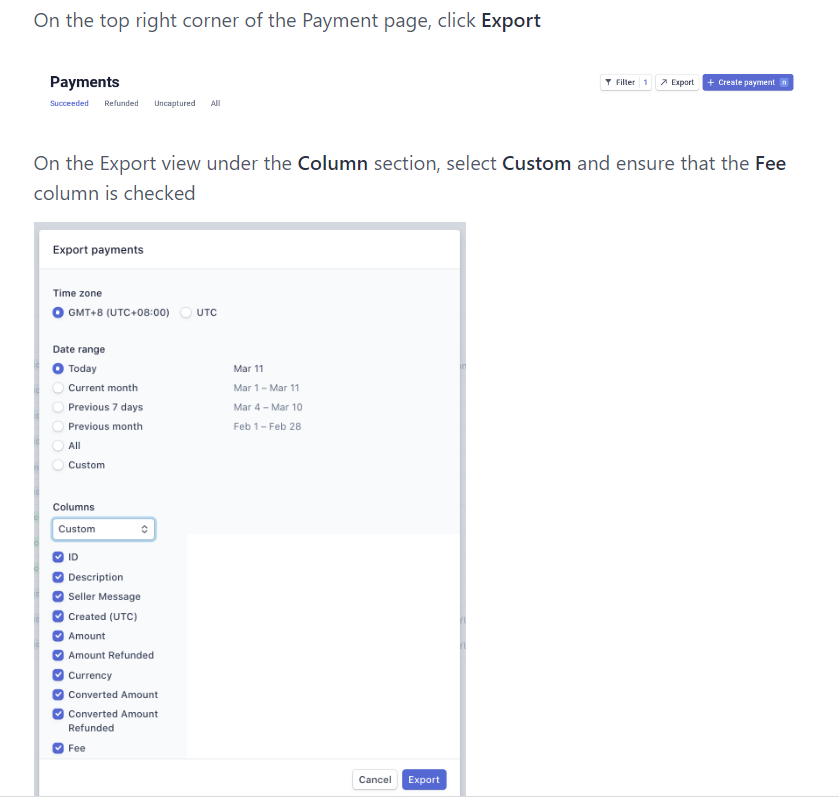The width and height of the screenshot is (839, 797).
Task: Open the Uncaptured payments tab
Action: [174, 103]
